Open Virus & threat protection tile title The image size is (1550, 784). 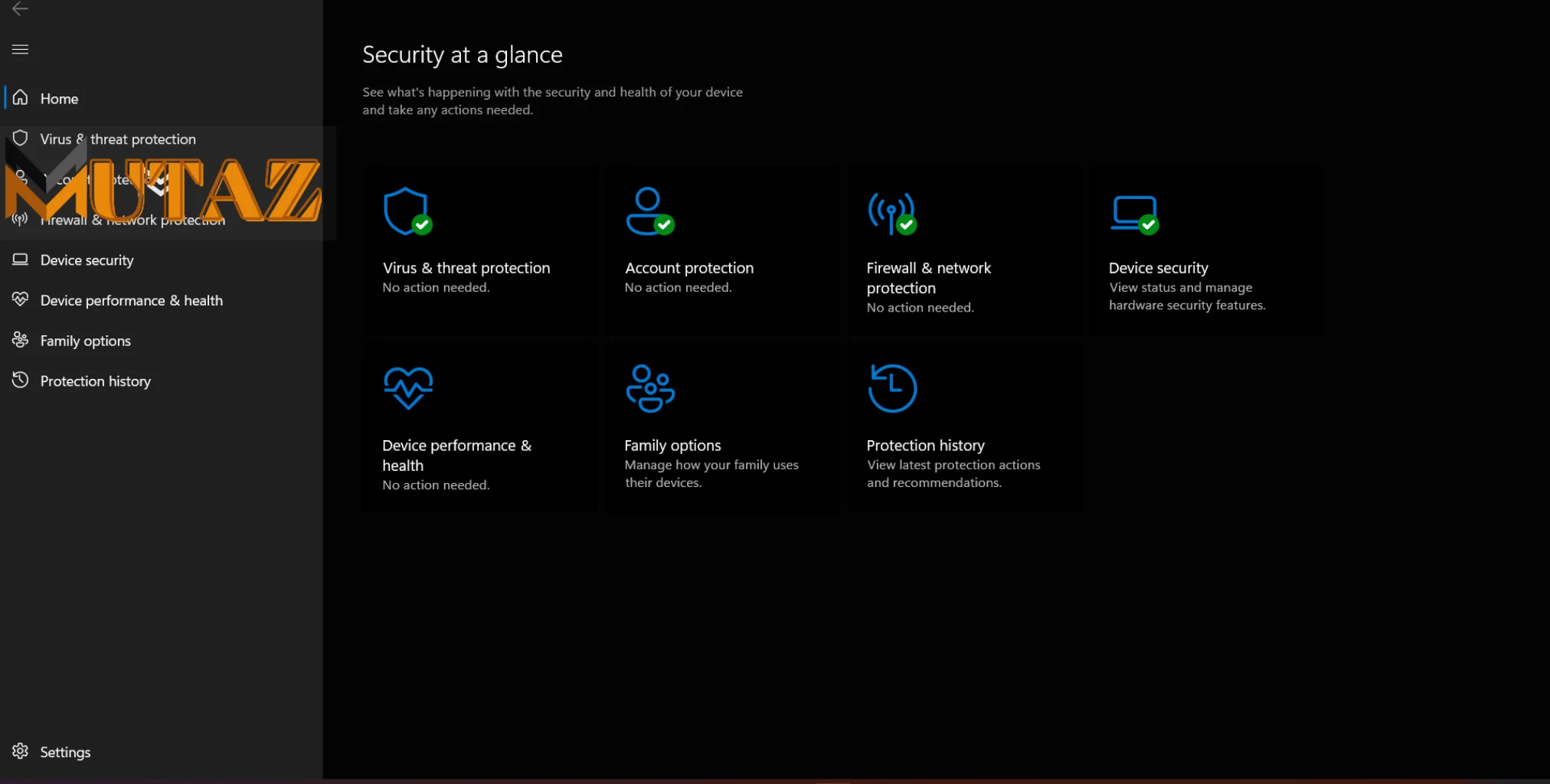(x=466, y=268)
